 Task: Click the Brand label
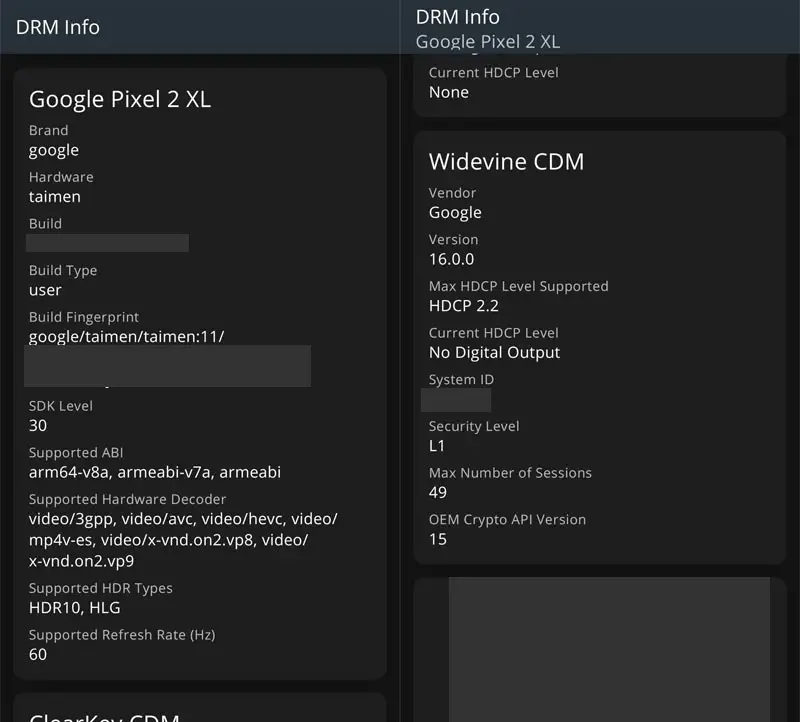(x=48, y=130)
